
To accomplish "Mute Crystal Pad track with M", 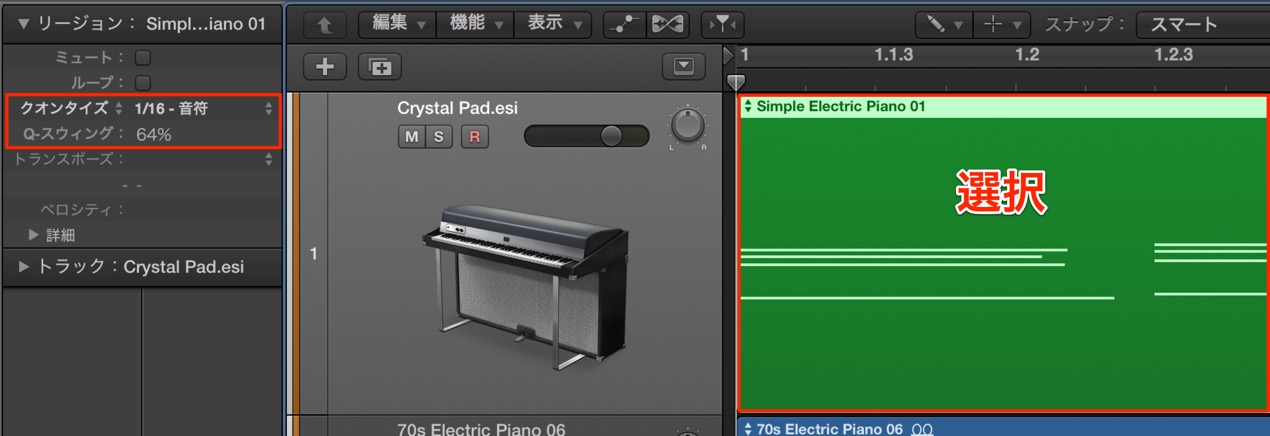I will click(x=410, y=137).
